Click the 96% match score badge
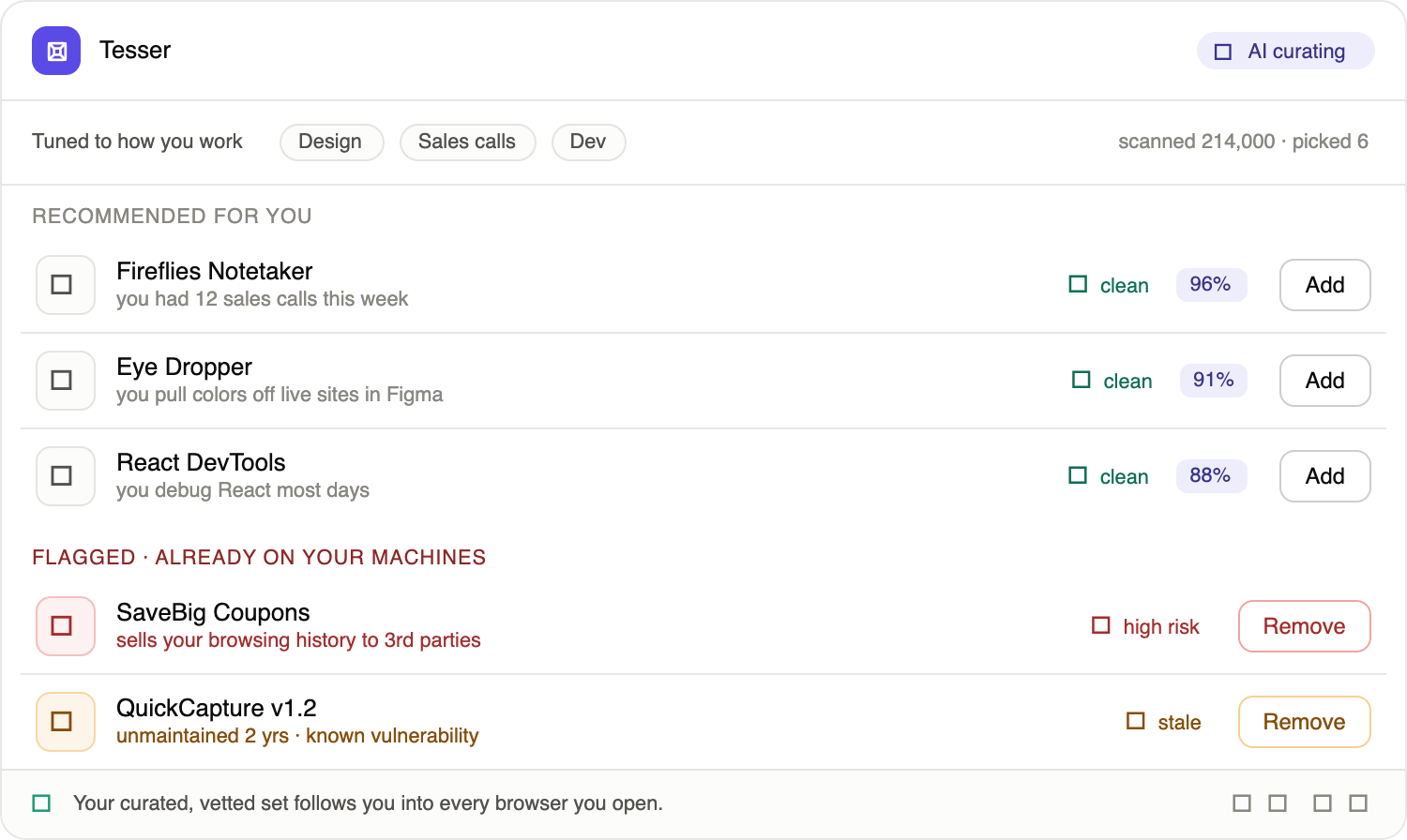Viewport: 1407px width, 840px height. [x=1211, y=284]
